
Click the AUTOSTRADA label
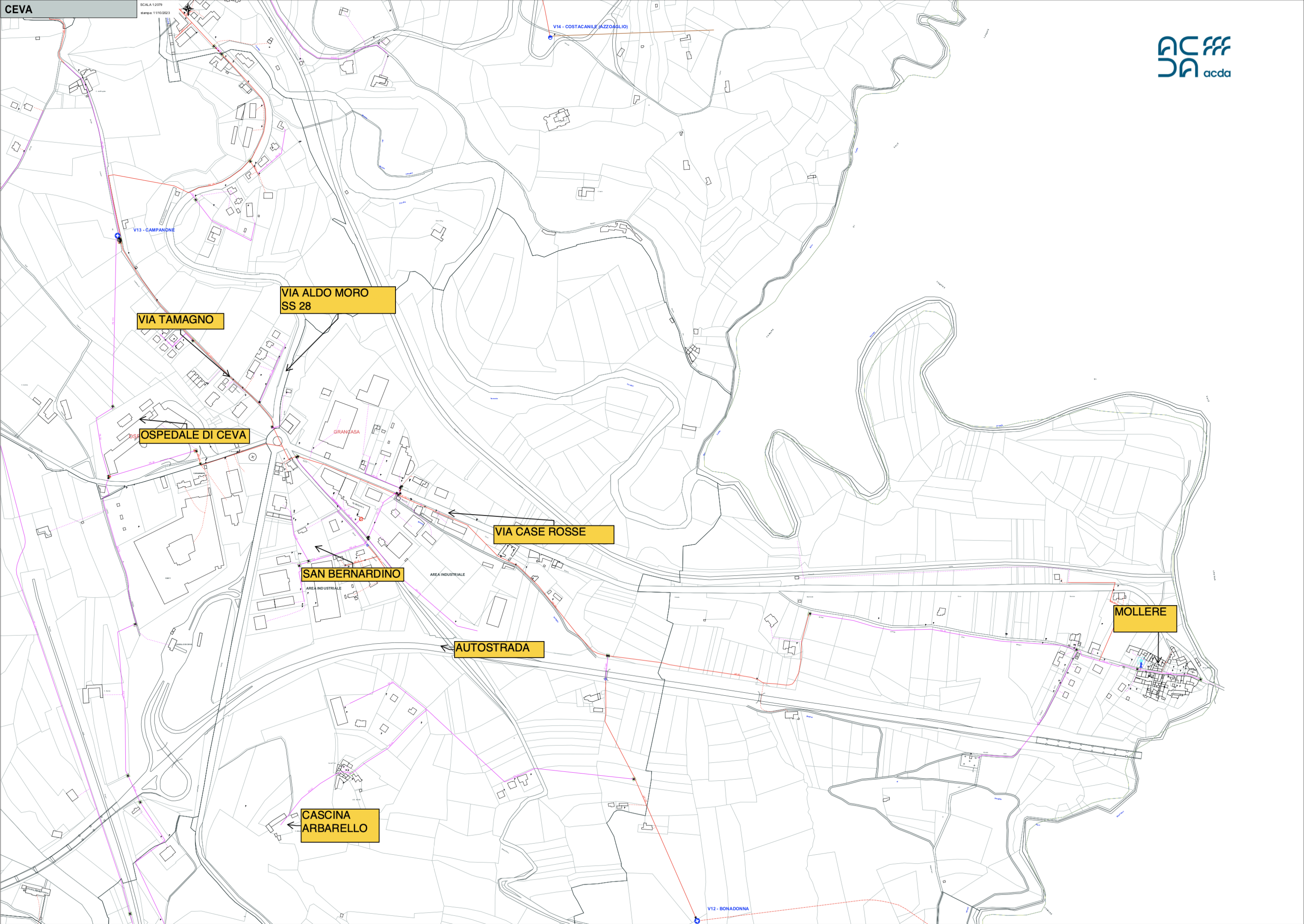499,649
